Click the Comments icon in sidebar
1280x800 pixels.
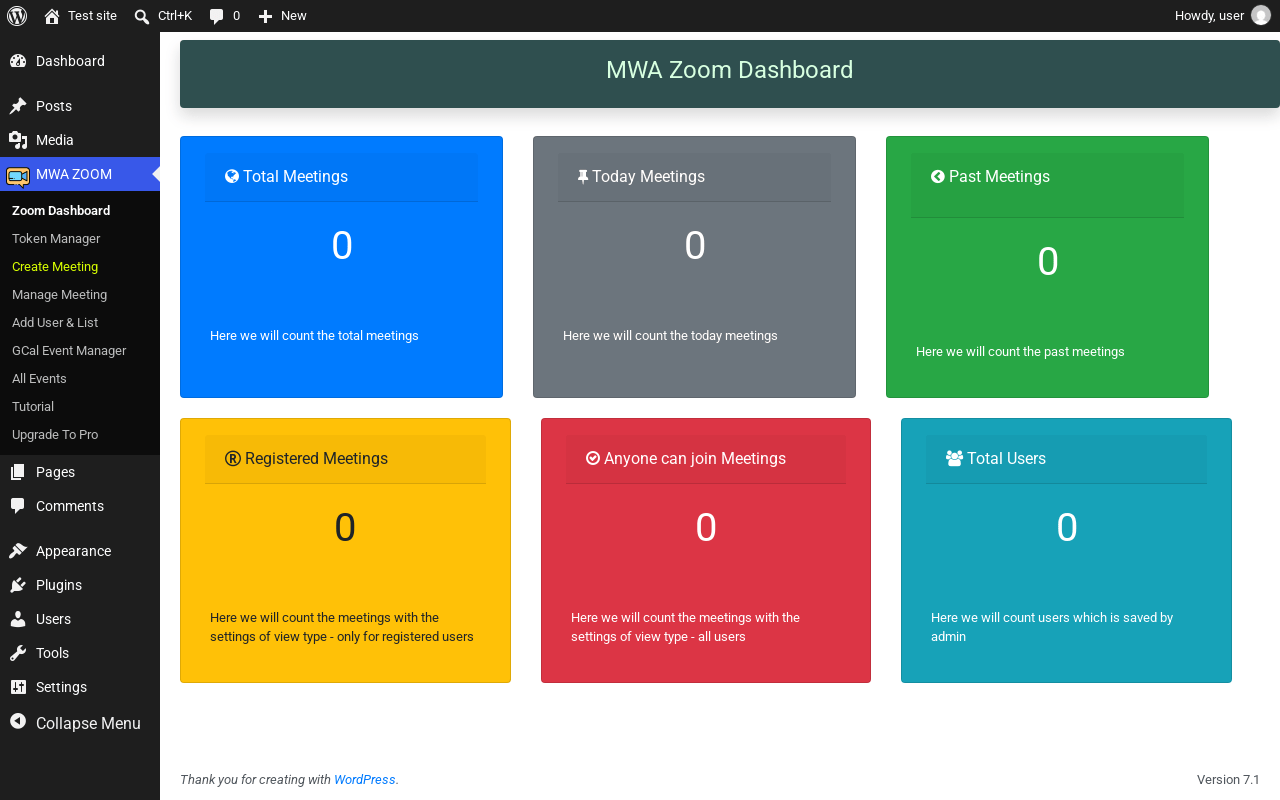(x=18, y=506)
